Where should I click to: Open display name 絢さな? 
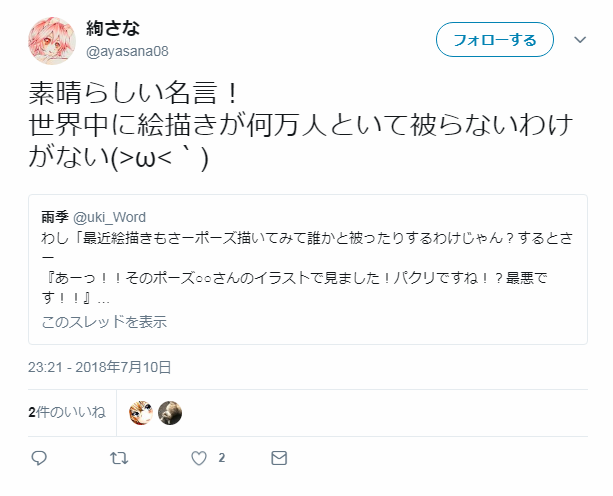[113, 28]
